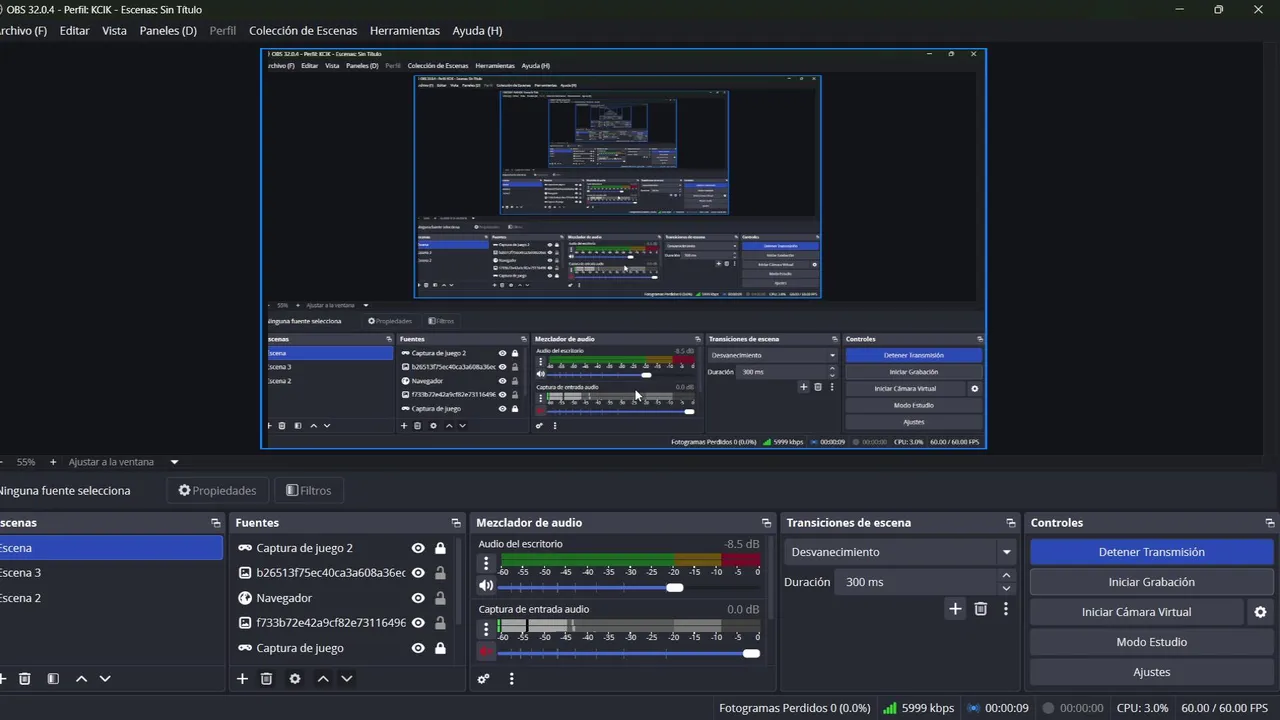Click Iniciar Cámara Virtual button

tap(1136, 612)
